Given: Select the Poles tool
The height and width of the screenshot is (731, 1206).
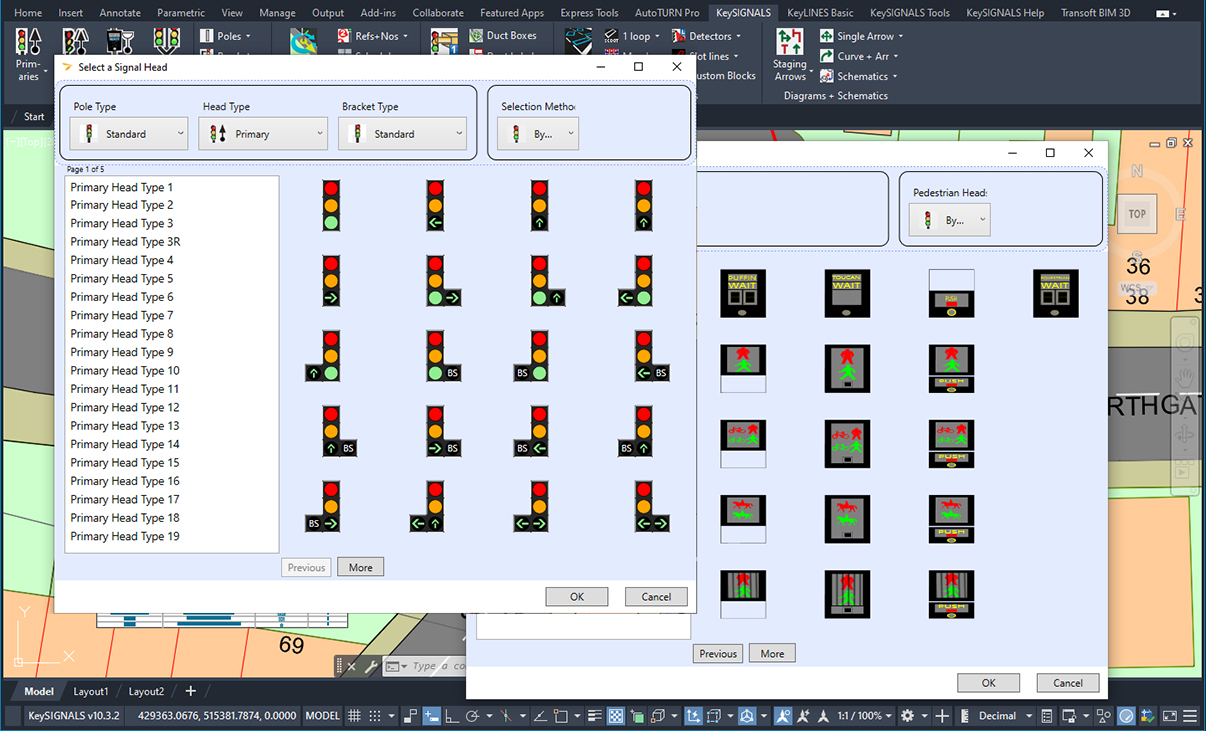Looking at the screenshot, I should [228, 36].
